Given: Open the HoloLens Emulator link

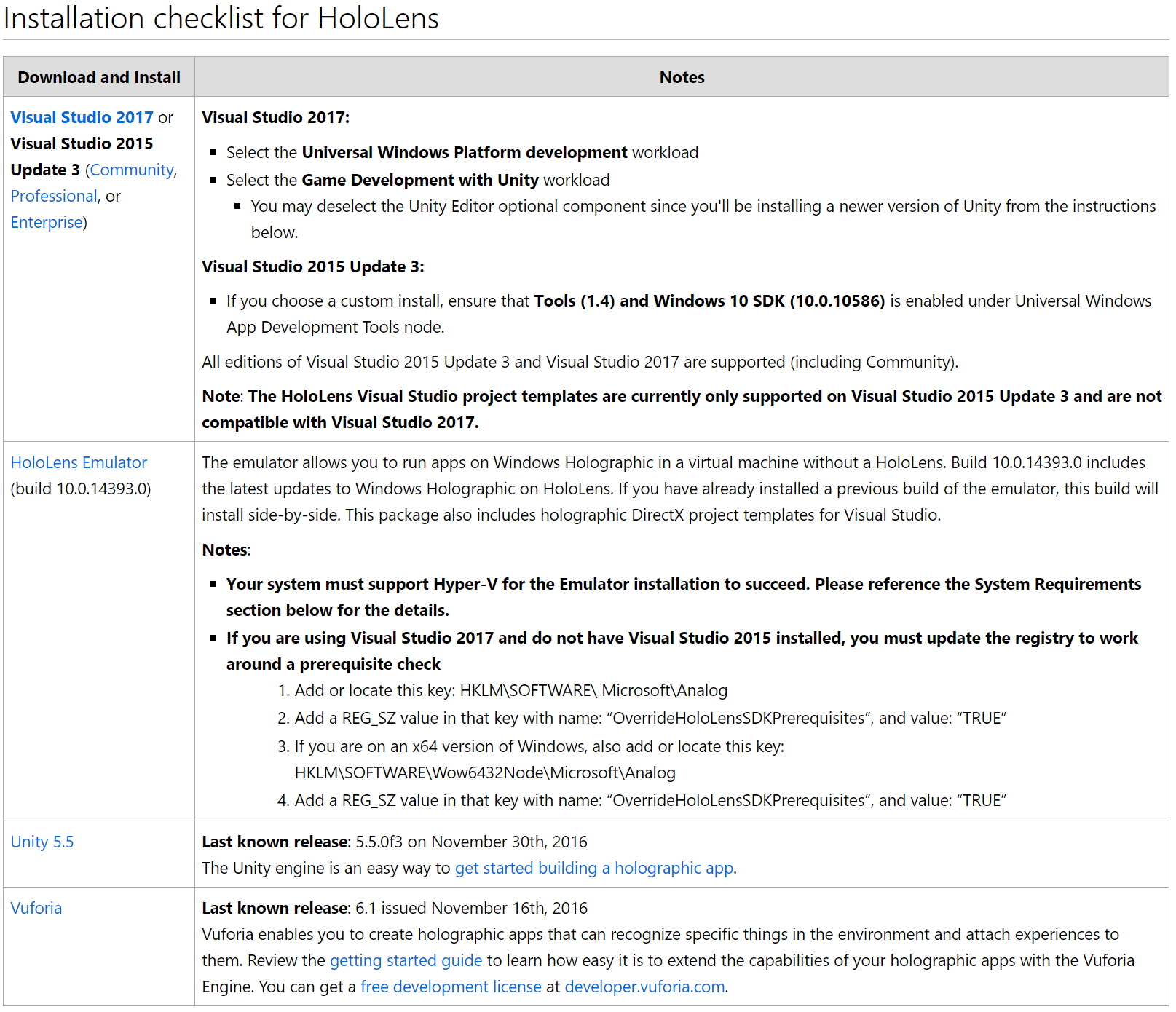Looking at the screenshot, I should 79,462.
